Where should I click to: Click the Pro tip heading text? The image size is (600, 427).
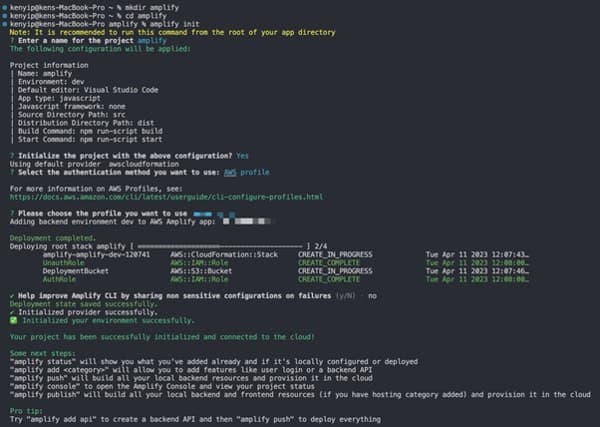pyautogui.click(x=26, y=411)
